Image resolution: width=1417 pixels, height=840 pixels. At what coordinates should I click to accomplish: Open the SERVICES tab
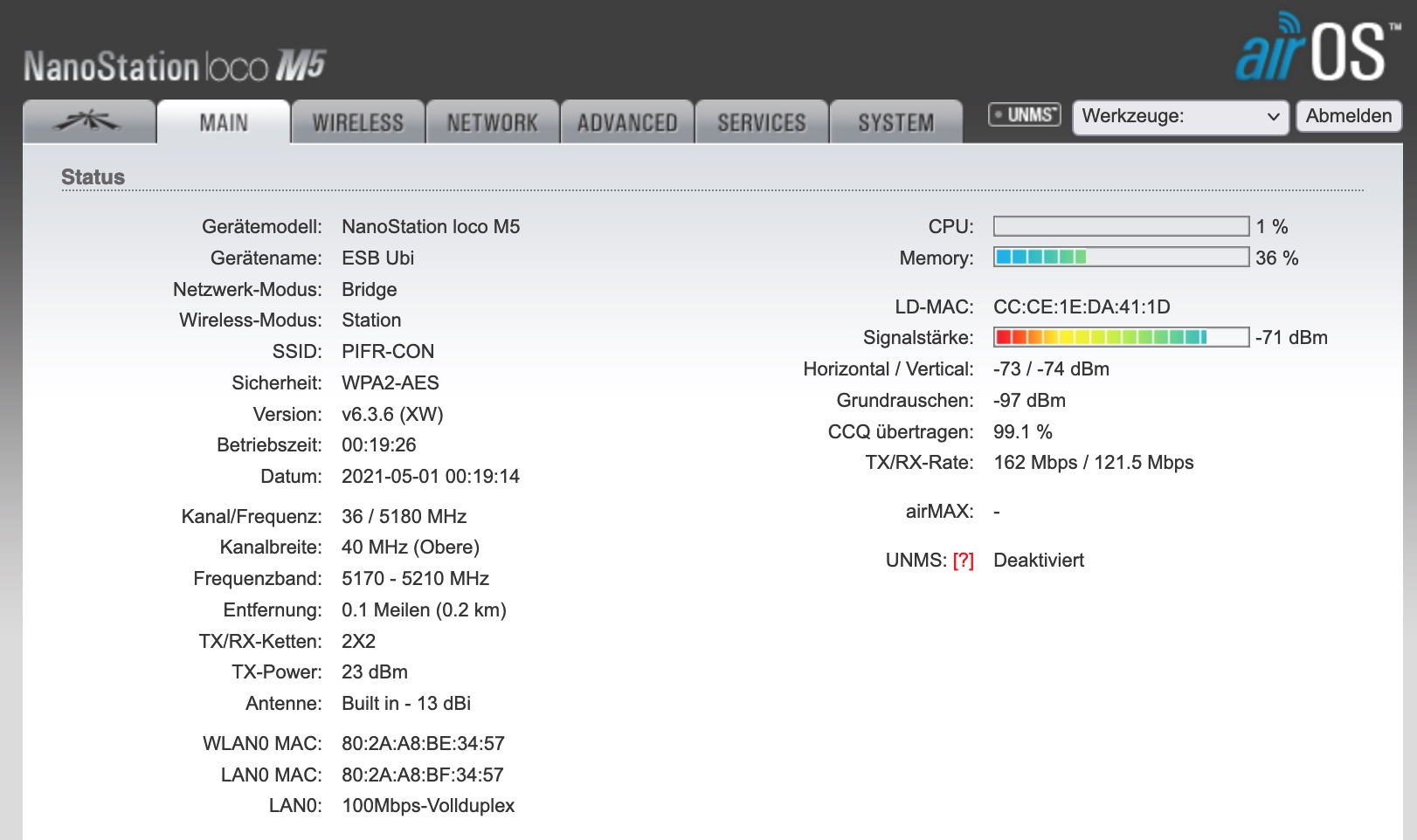click(x=762, y=123)
